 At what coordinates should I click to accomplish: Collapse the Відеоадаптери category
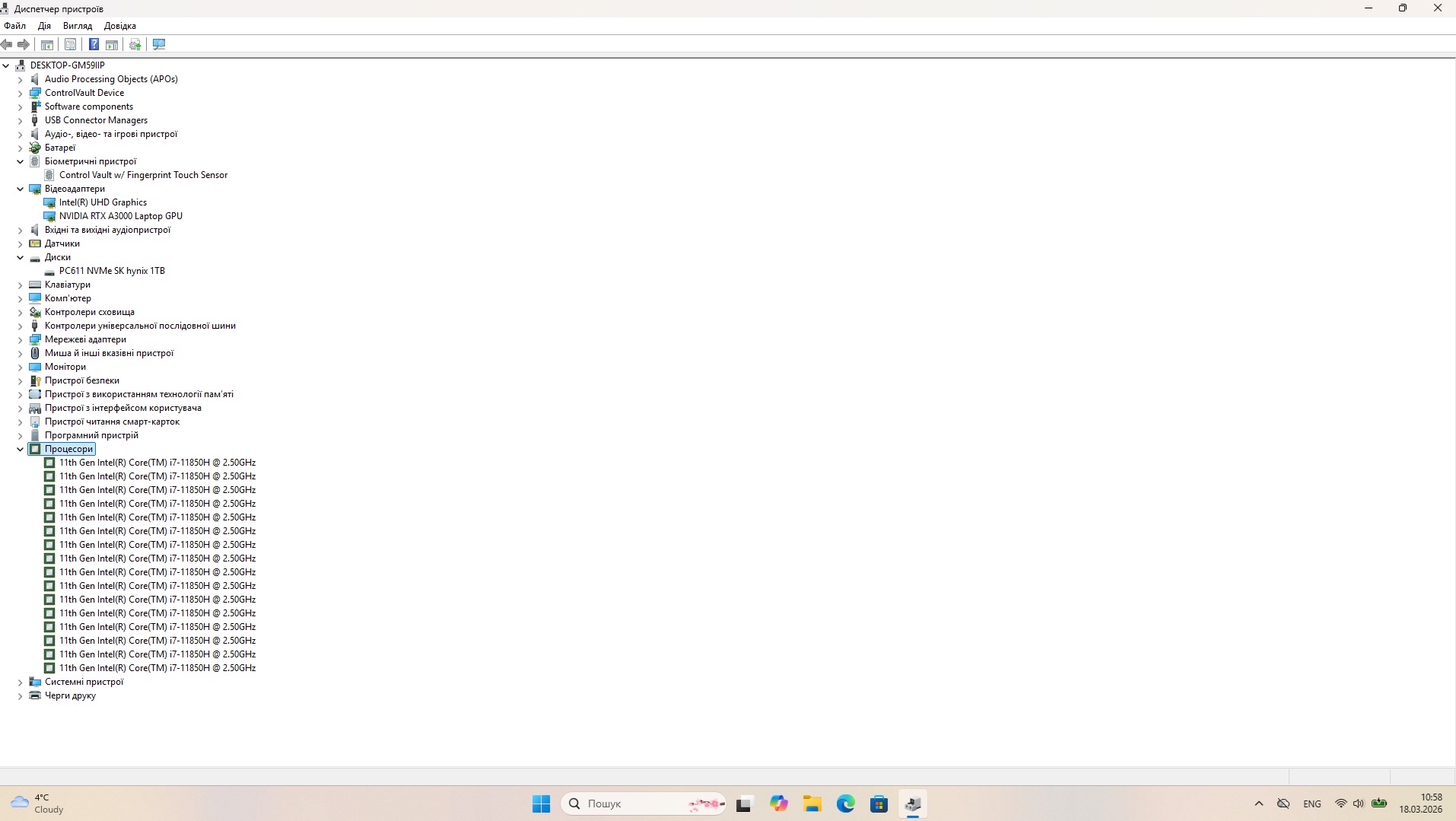[21, 189]
